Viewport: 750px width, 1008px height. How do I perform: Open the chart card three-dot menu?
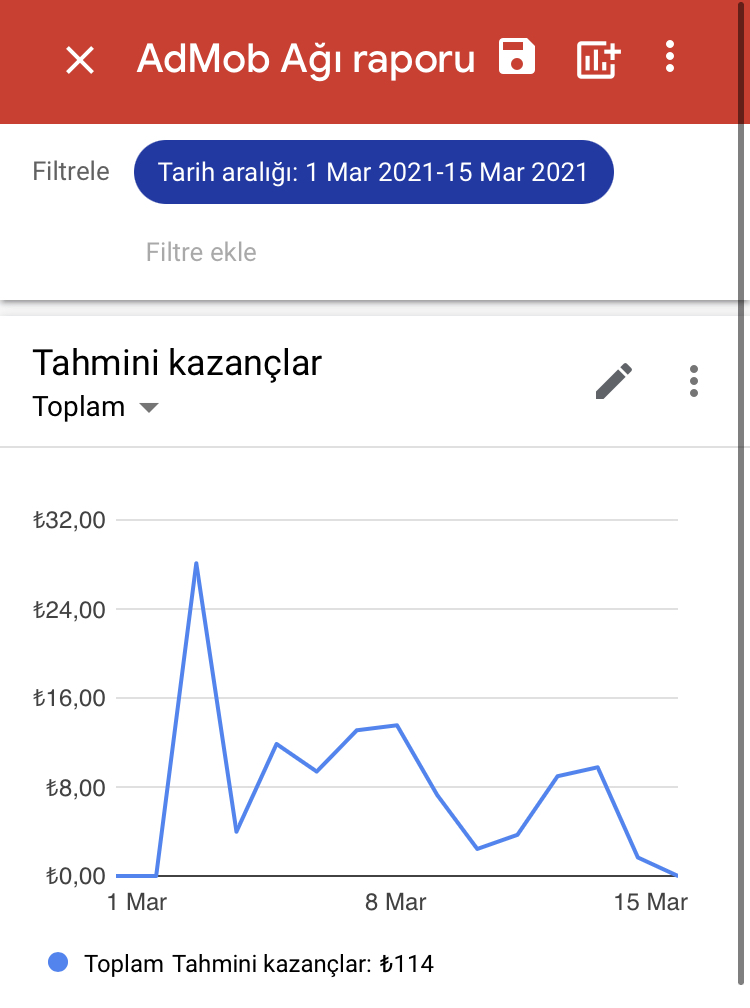point(693,381)
